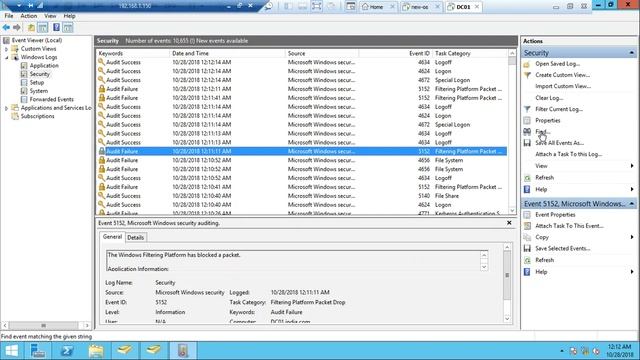
Task: Click Refresh under Event 5152 actions
Action: click(x=544, y=260)
